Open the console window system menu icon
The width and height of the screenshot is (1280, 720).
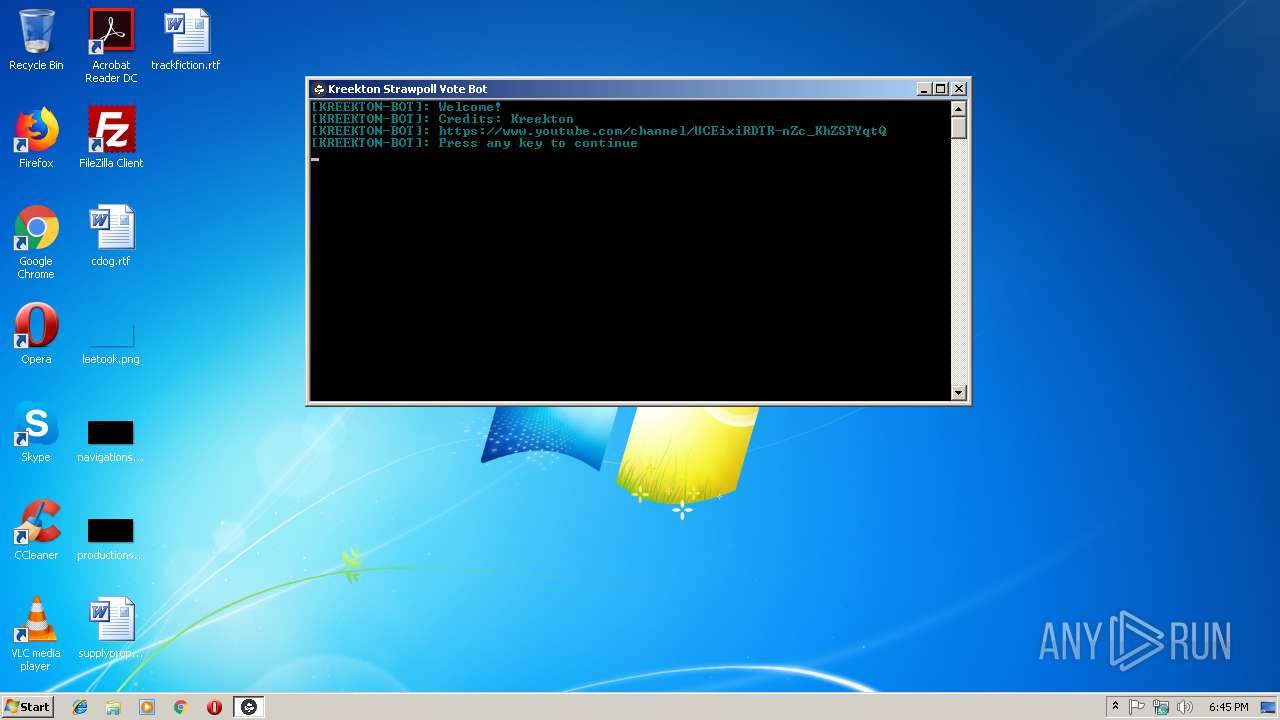[319, 89]
